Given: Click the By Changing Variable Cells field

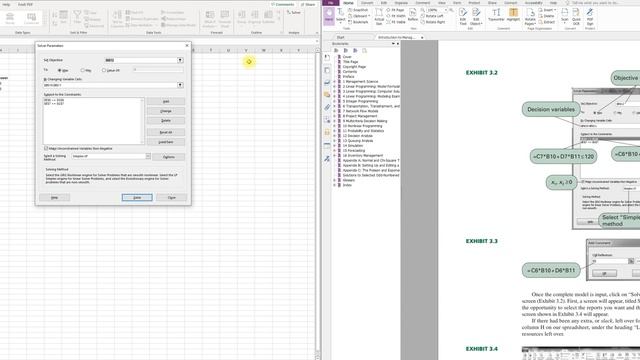Looking at the screenshot, I should (110, 85).
